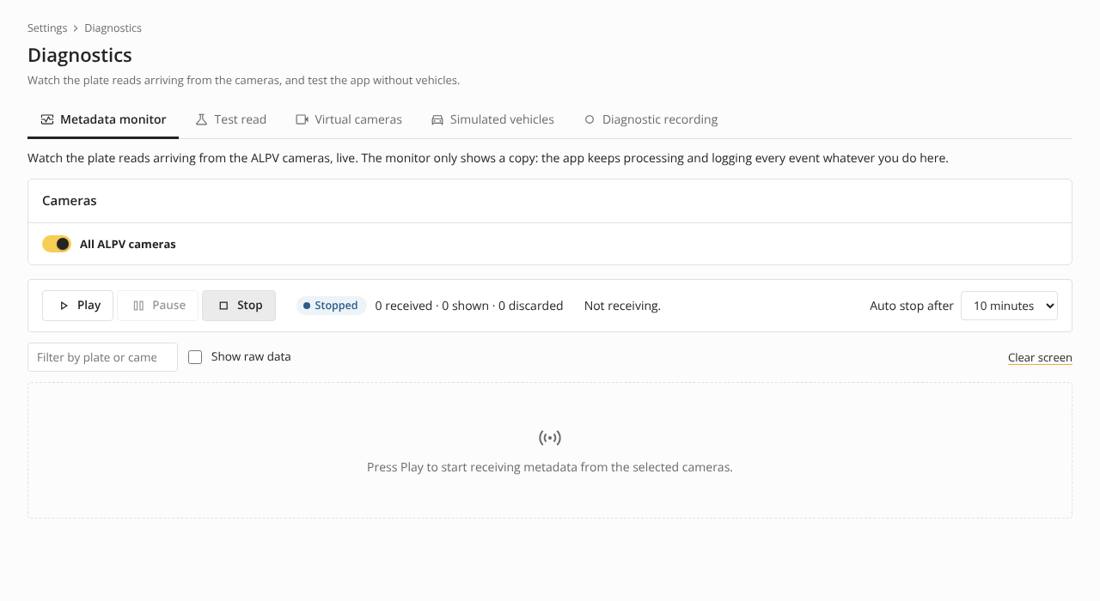Open the Metadata monitor tab
The image size is (1100, 601).
tap(103, 119)
